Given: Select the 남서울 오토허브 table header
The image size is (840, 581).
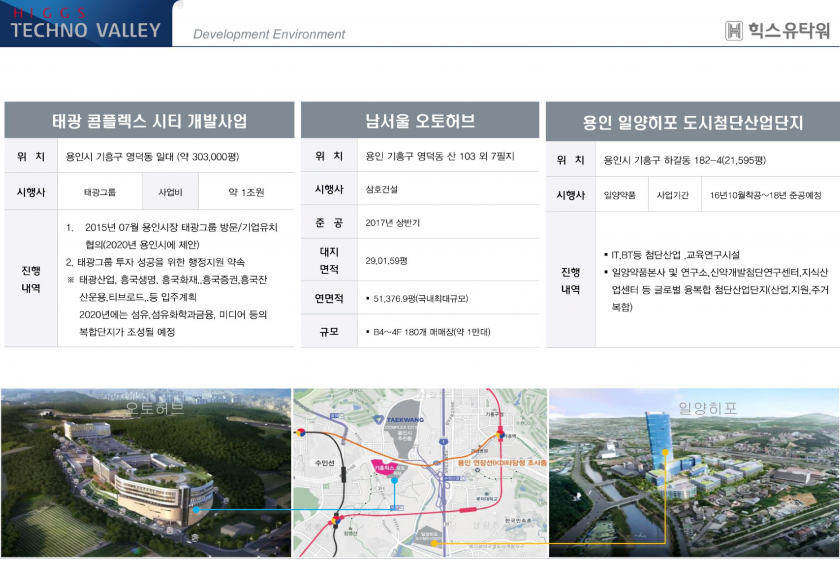Looking at the screenshot, I should click(420, 121).
